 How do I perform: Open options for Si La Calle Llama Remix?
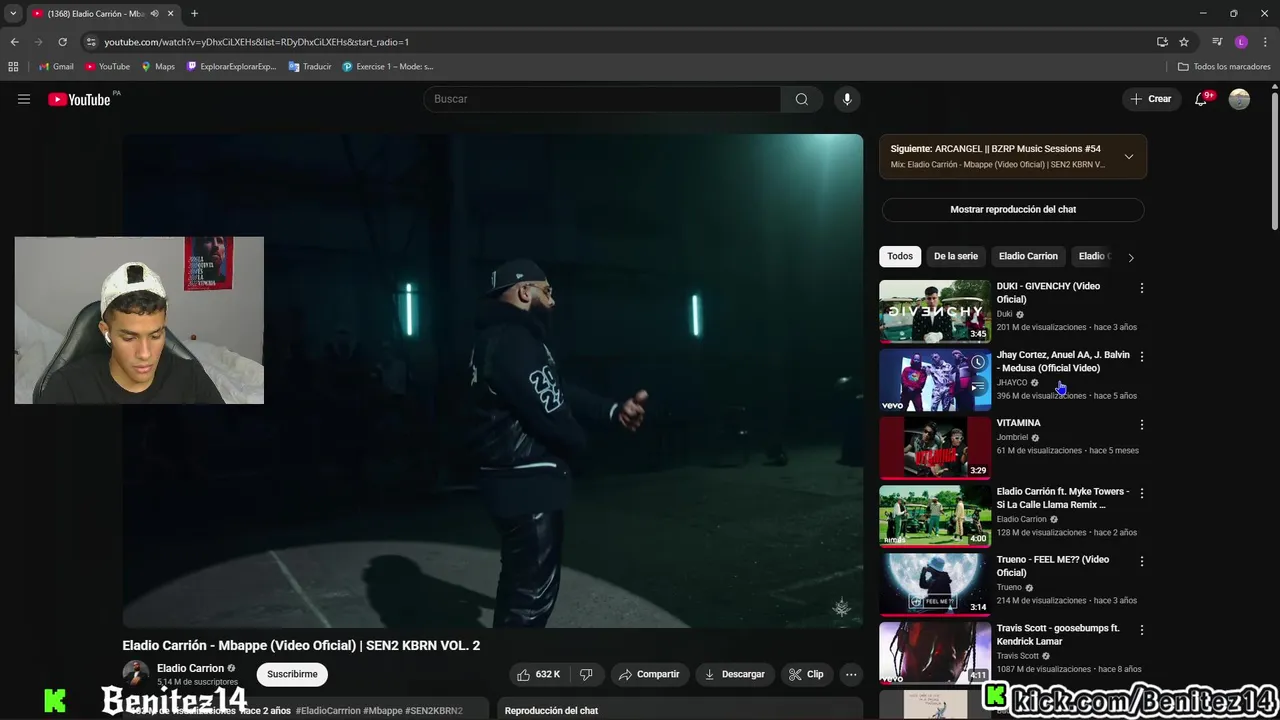pos(1141,493)
